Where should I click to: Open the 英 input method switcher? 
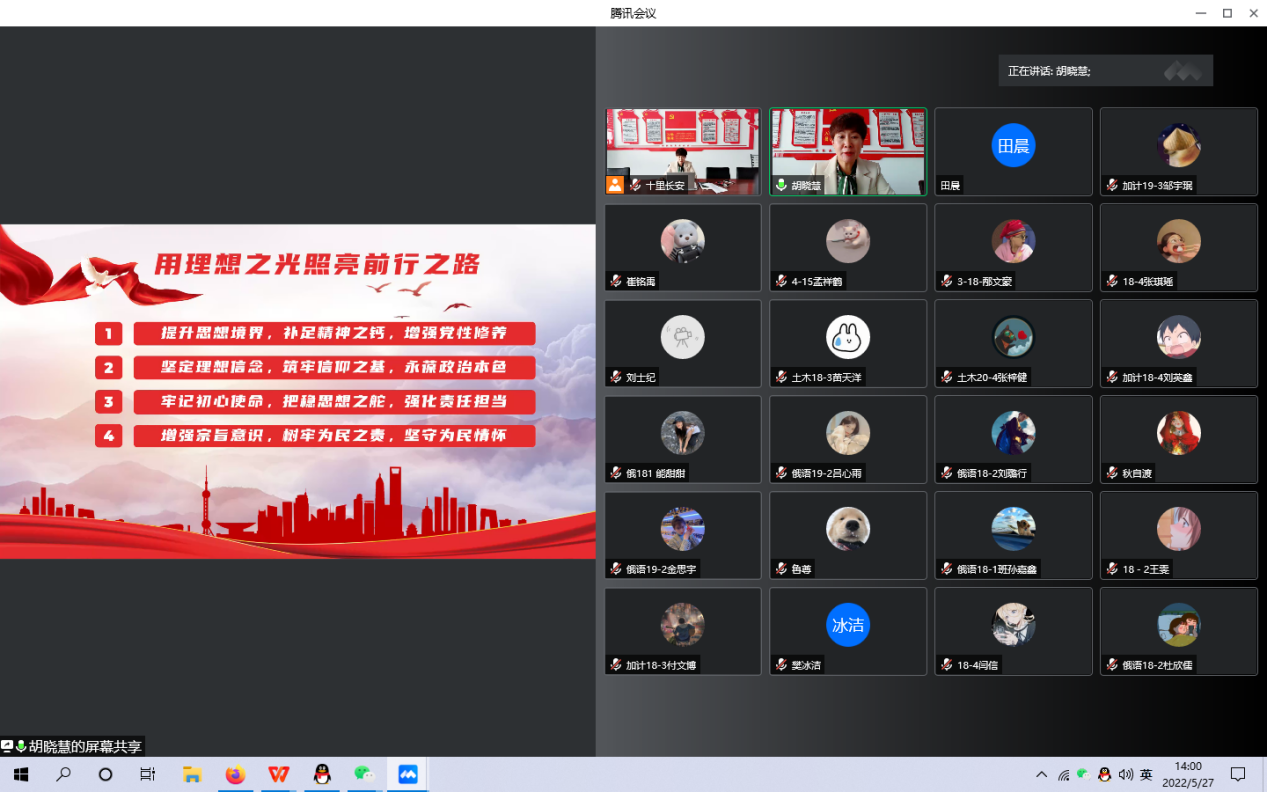(1146, 774)
